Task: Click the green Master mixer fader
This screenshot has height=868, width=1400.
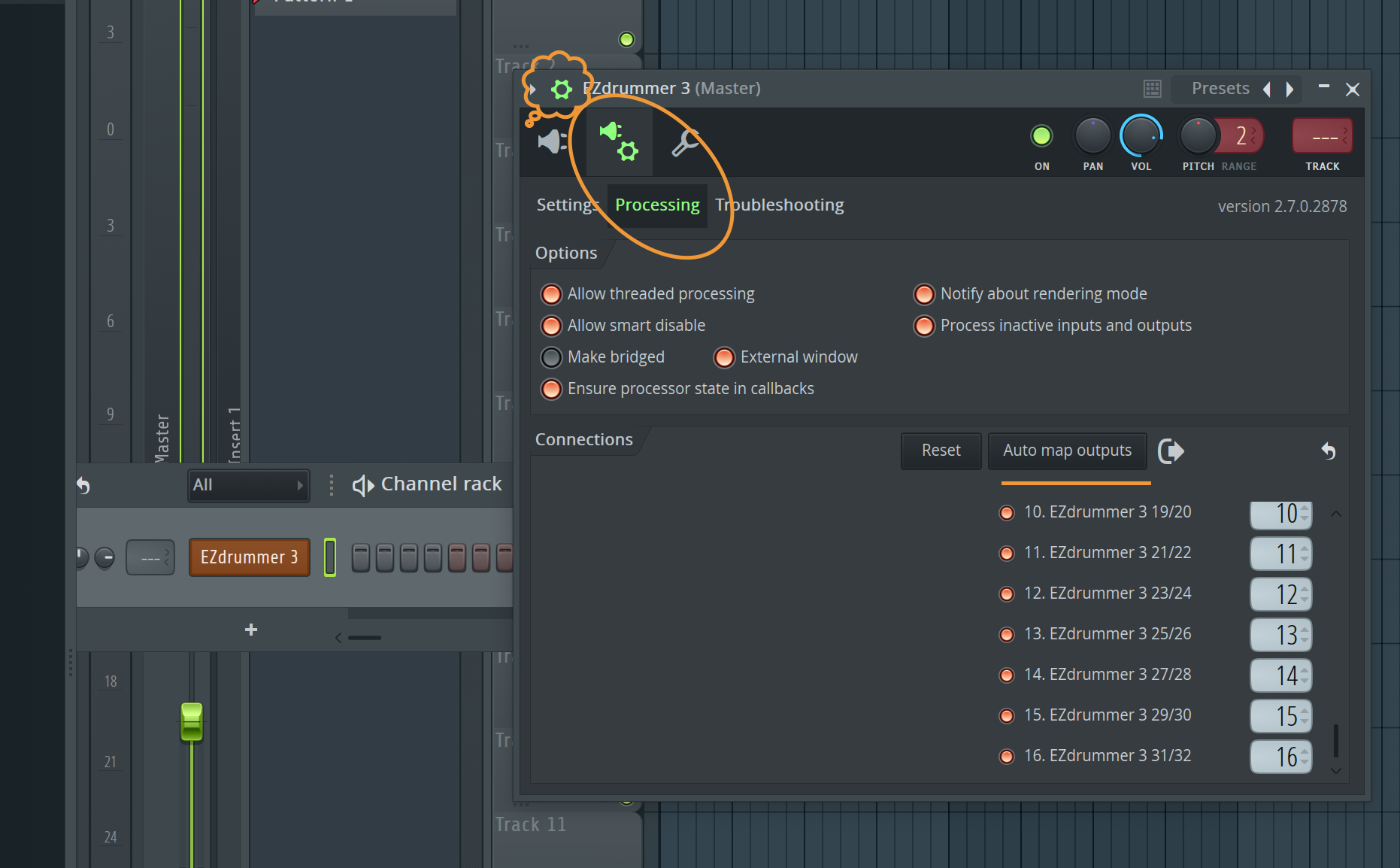Action: pos(192,722)
